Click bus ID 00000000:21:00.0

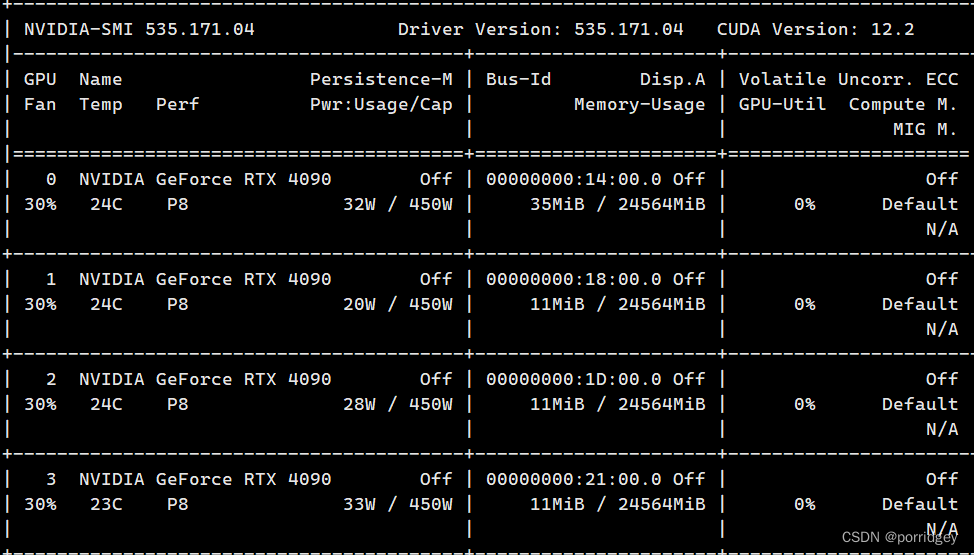coord(573,480)
